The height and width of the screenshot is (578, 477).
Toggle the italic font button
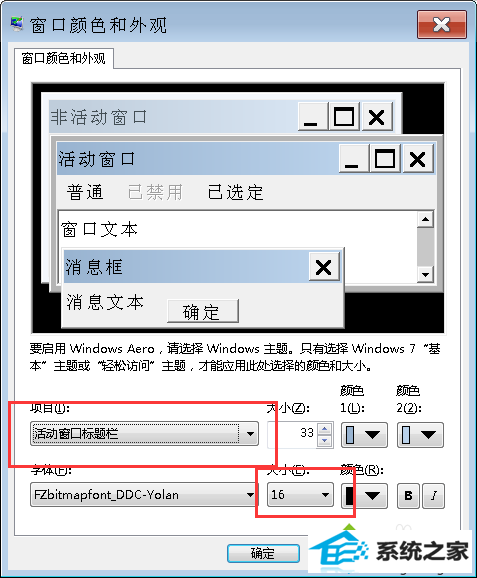point(434,495)
